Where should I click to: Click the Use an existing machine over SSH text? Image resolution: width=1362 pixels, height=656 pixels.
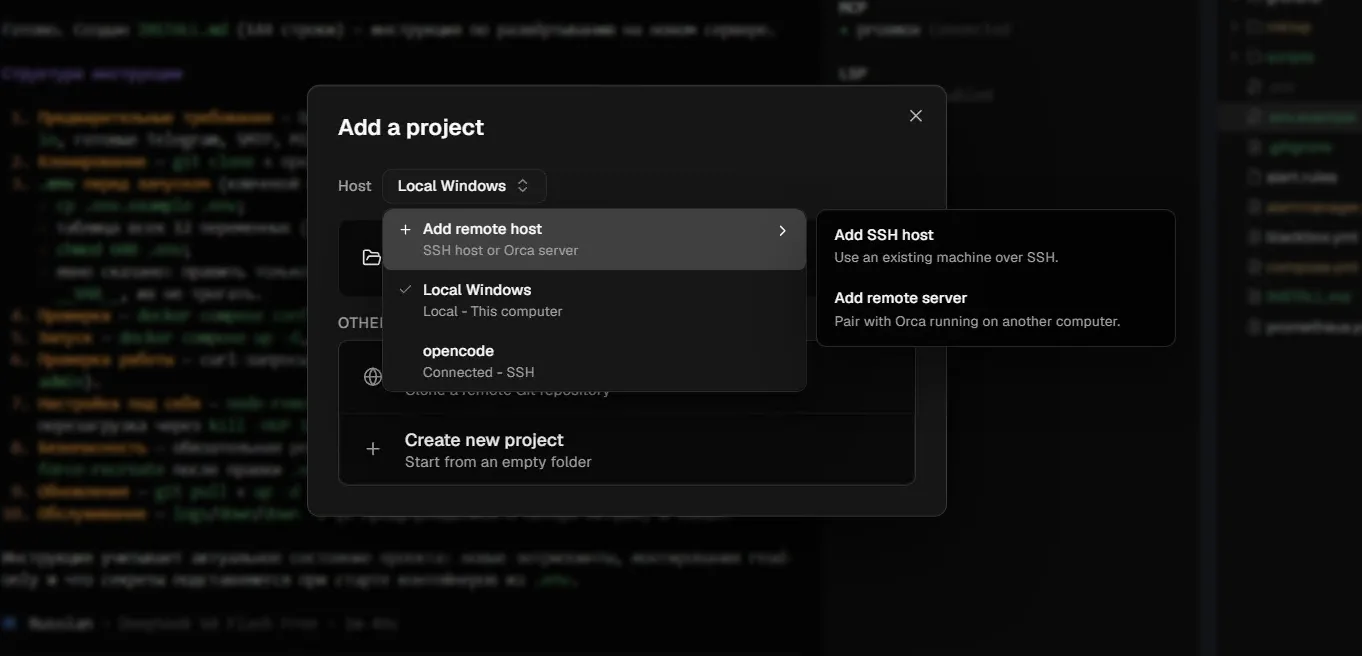click(x=946, y=257)
